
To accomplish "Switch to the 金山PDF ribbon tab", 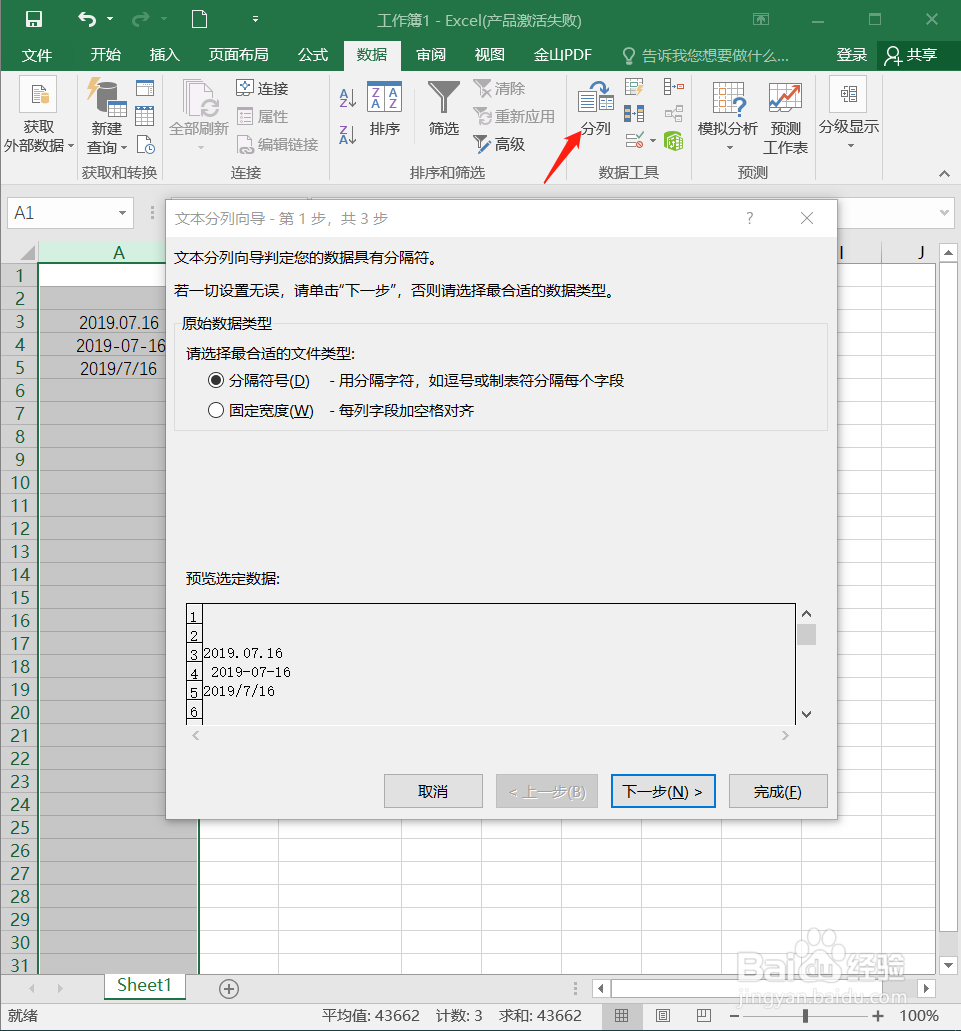I will (562, 55).
